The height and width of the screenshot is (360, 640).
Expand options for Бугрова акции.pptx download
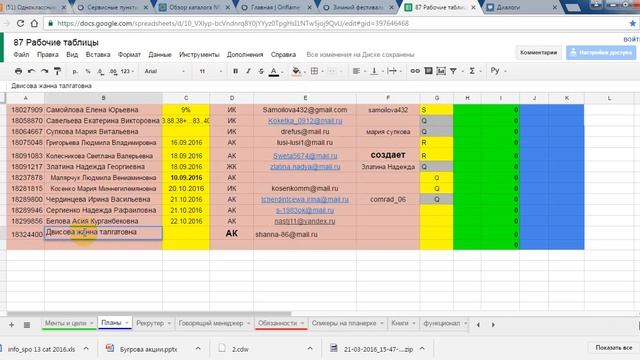[198, 349]
